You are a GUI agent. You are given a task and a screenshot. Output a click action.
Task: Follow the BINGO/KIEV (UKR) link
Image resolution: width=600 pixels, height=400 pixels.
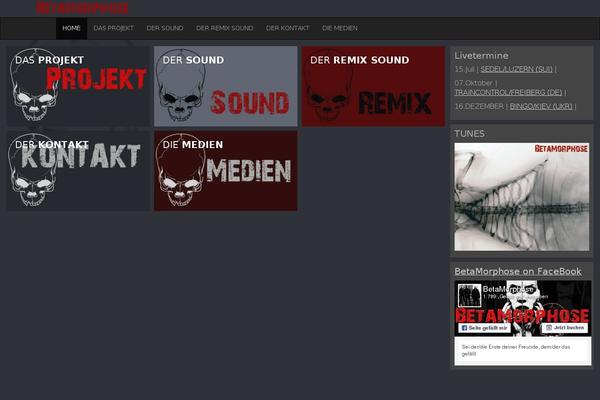[541, 106]
